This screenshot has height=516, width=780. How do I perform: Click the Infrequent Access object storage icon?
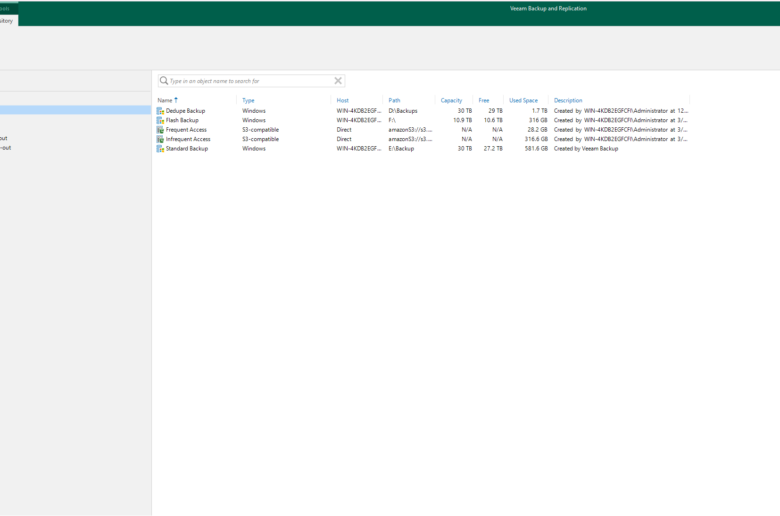click(160, 139)
